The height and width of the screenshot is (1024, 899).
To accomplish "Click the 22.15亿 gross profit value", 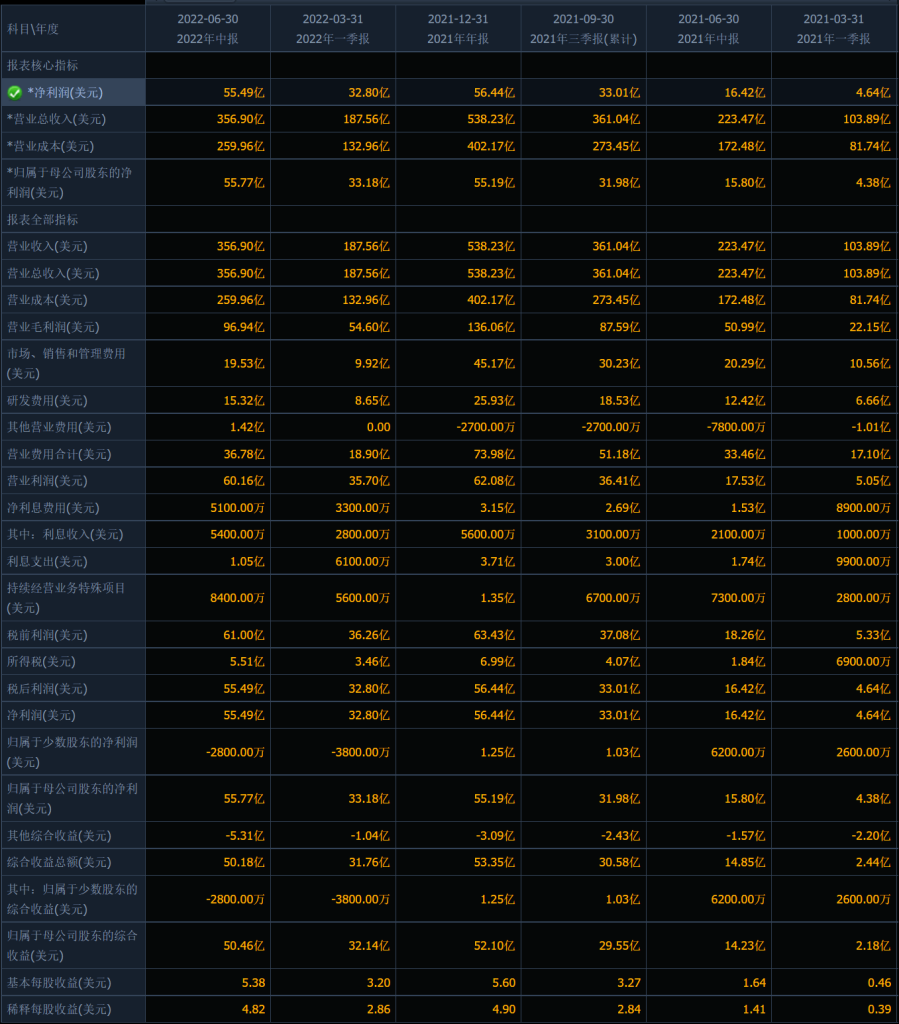I will tap(870, 327).
